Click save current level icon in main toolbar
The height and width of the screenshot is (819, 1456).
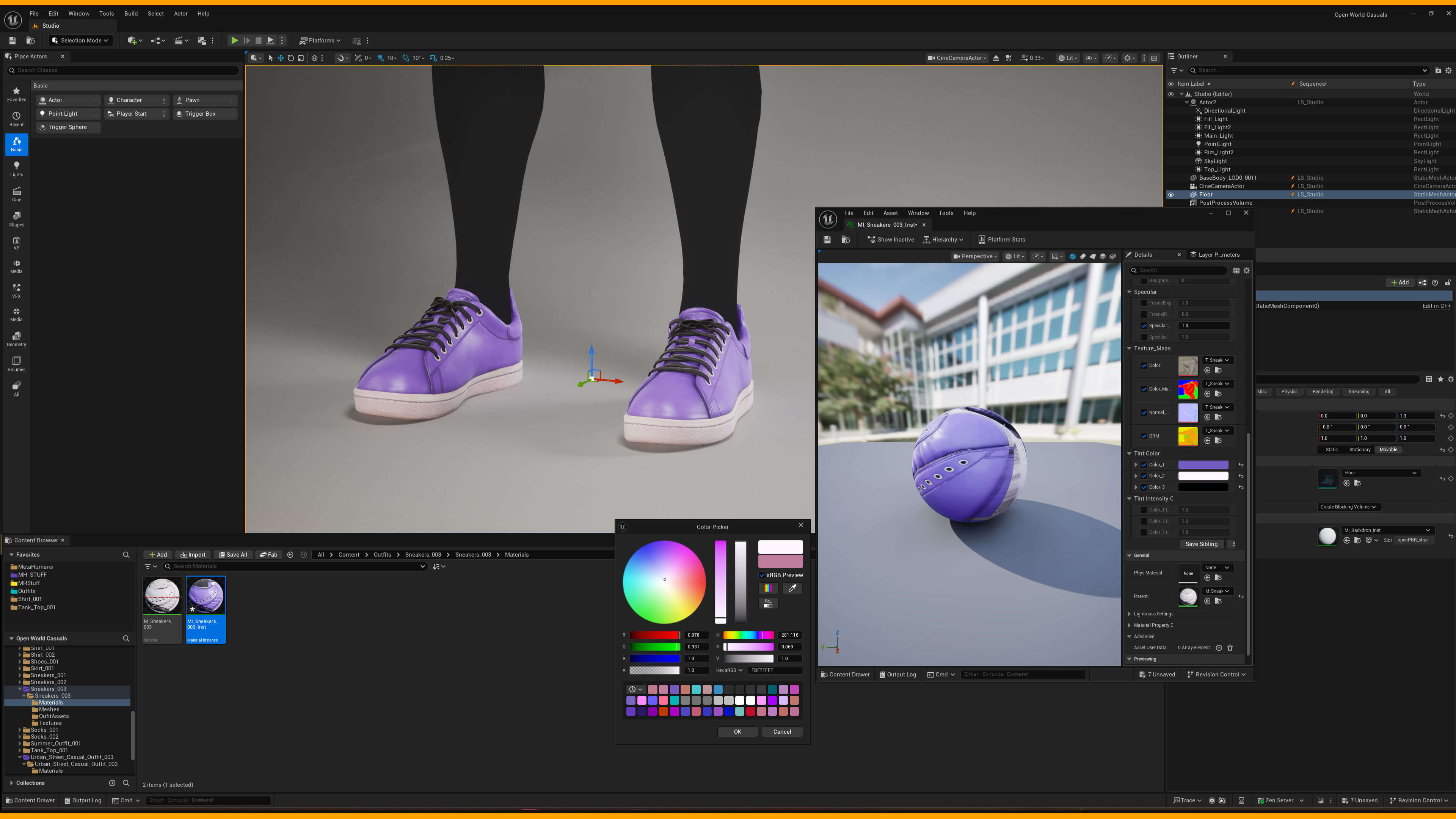click(13, 40)
